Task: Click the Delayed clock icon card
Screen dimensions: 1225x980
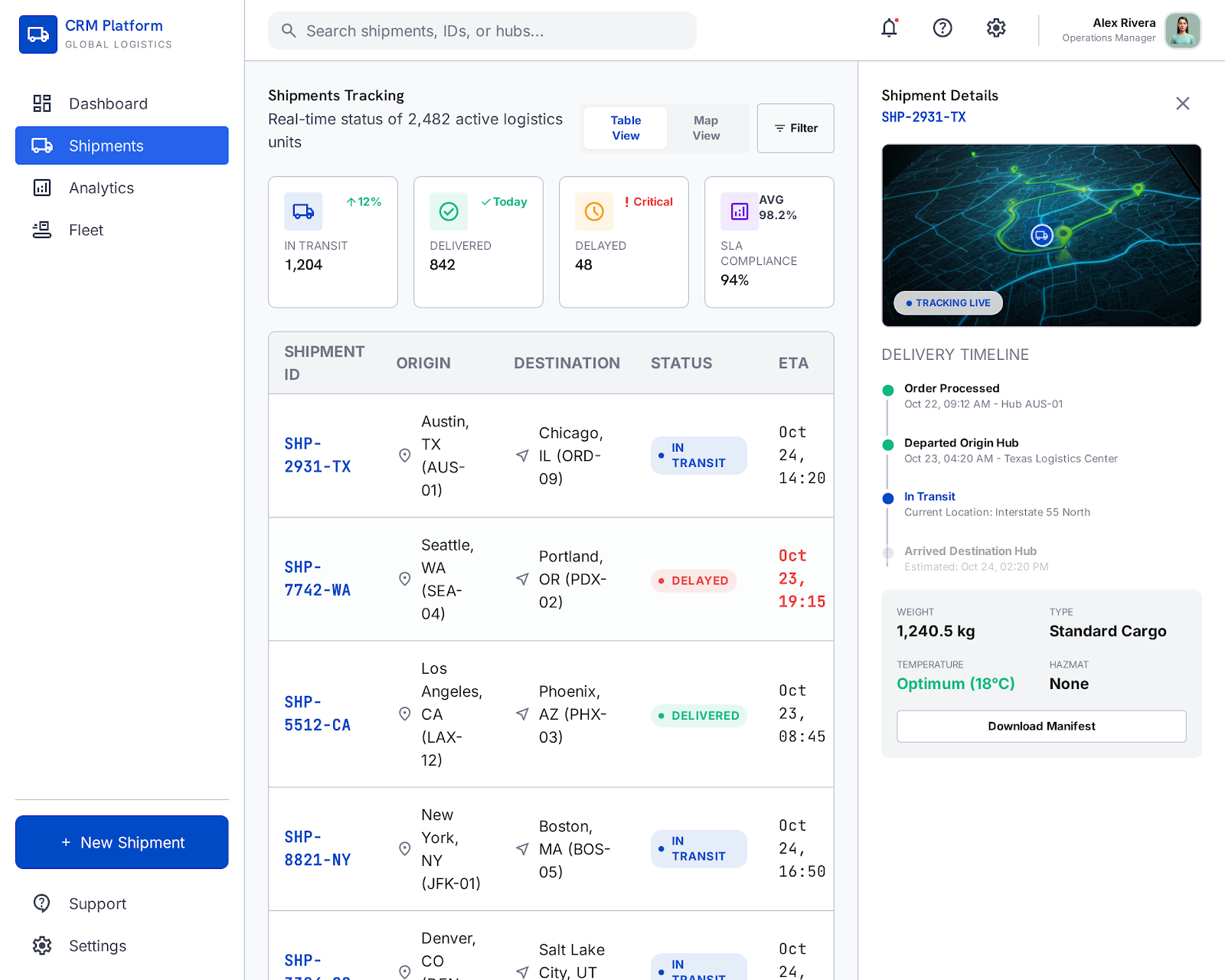Action: (594, 211)
